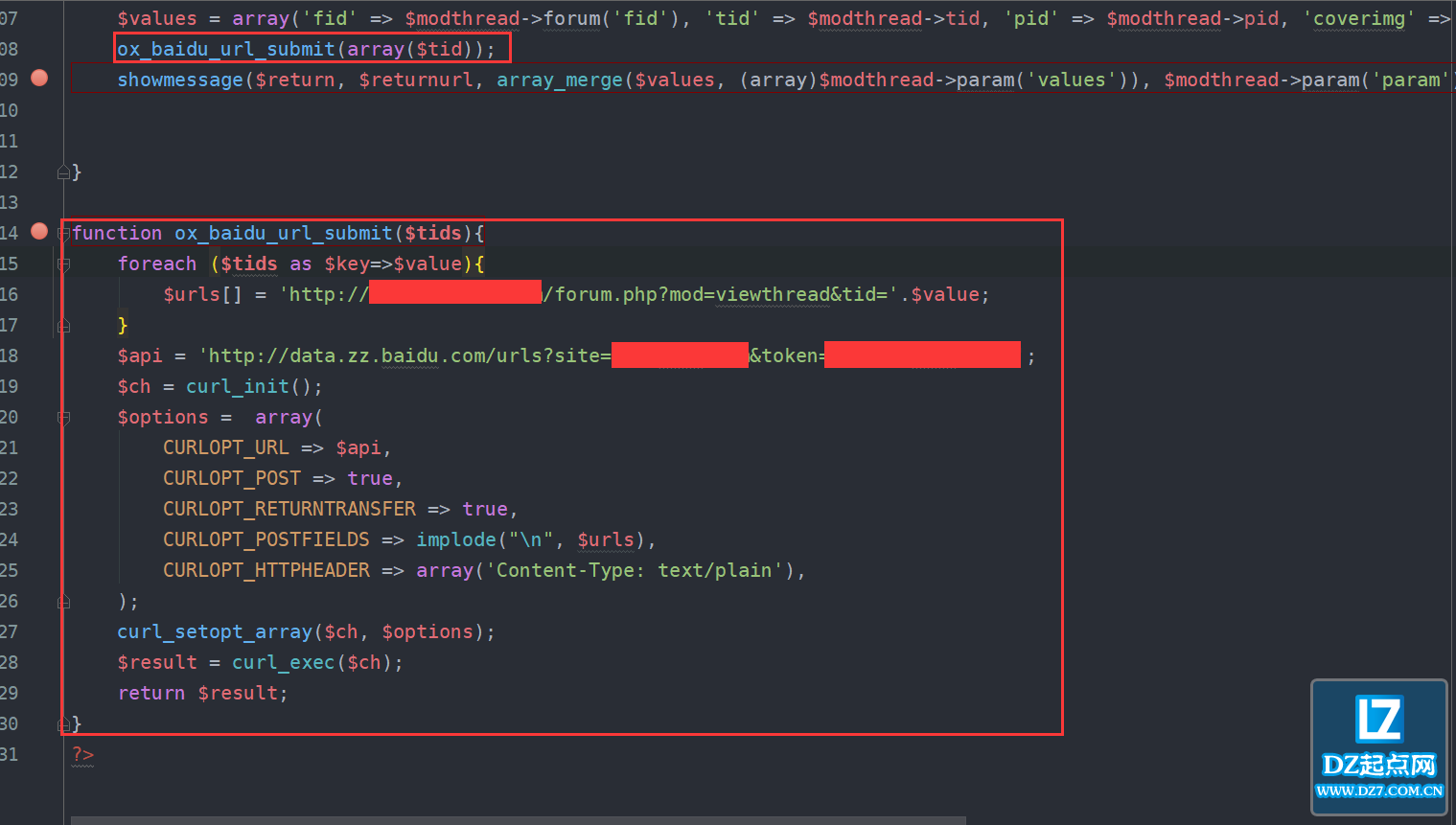
Task: Click CURLOPT_POST constant
Action: pyautogui.click(x=232, y=478)
